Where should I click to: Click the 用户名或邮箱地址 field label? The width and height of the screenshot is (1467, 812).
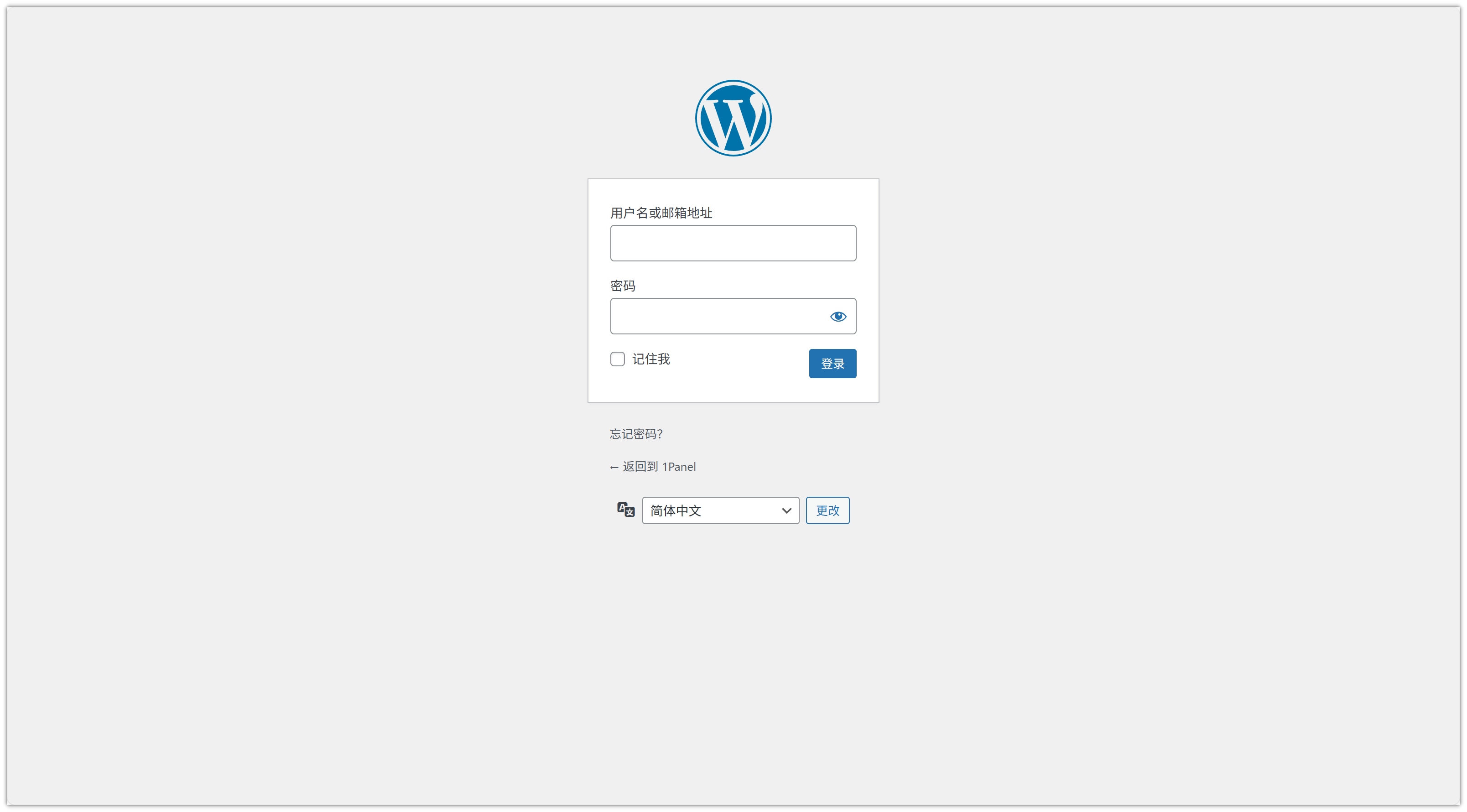pos(661,213)
